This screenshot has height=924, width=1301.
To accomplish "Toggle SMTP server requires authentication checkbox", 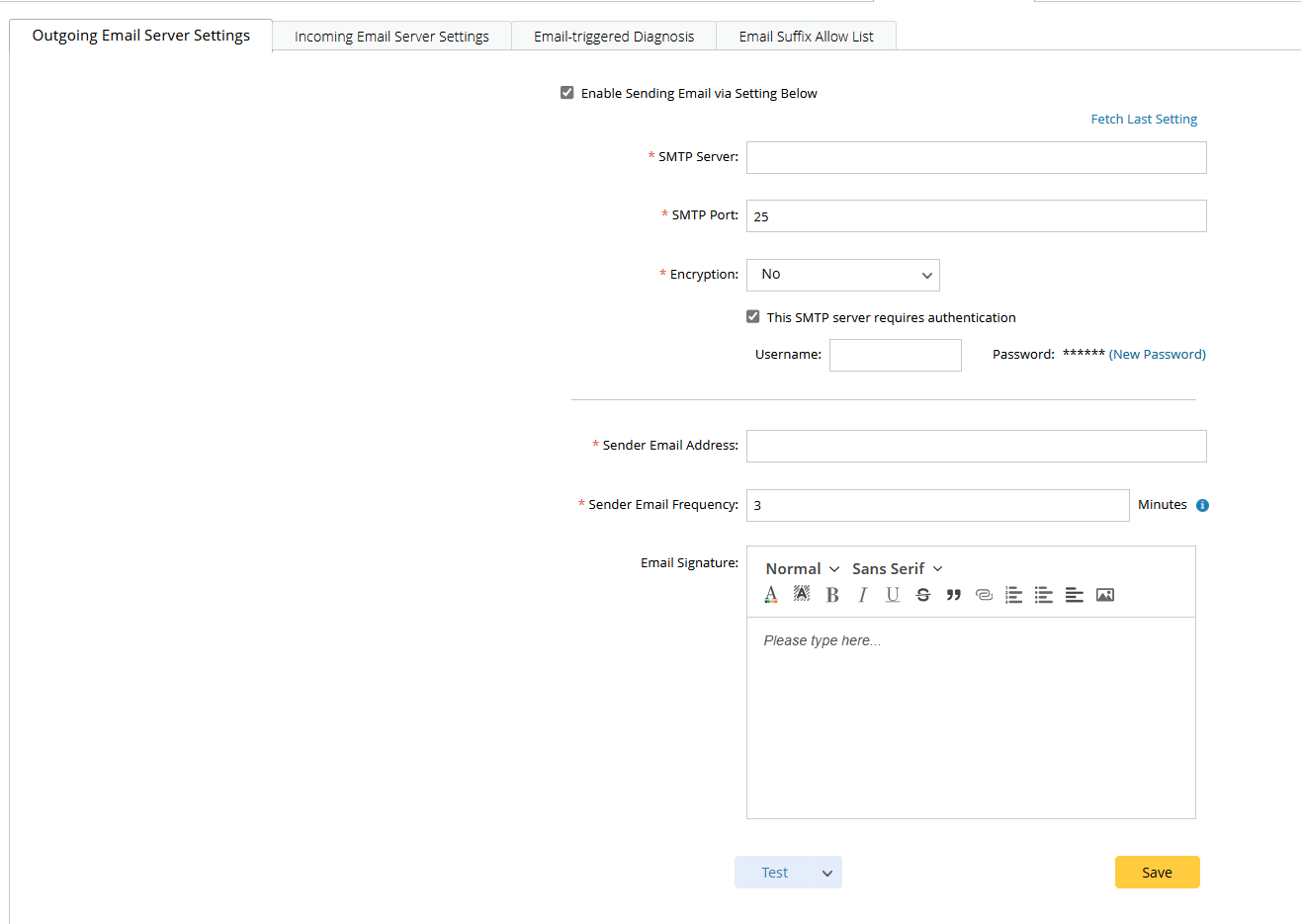I will pos(753,317).
